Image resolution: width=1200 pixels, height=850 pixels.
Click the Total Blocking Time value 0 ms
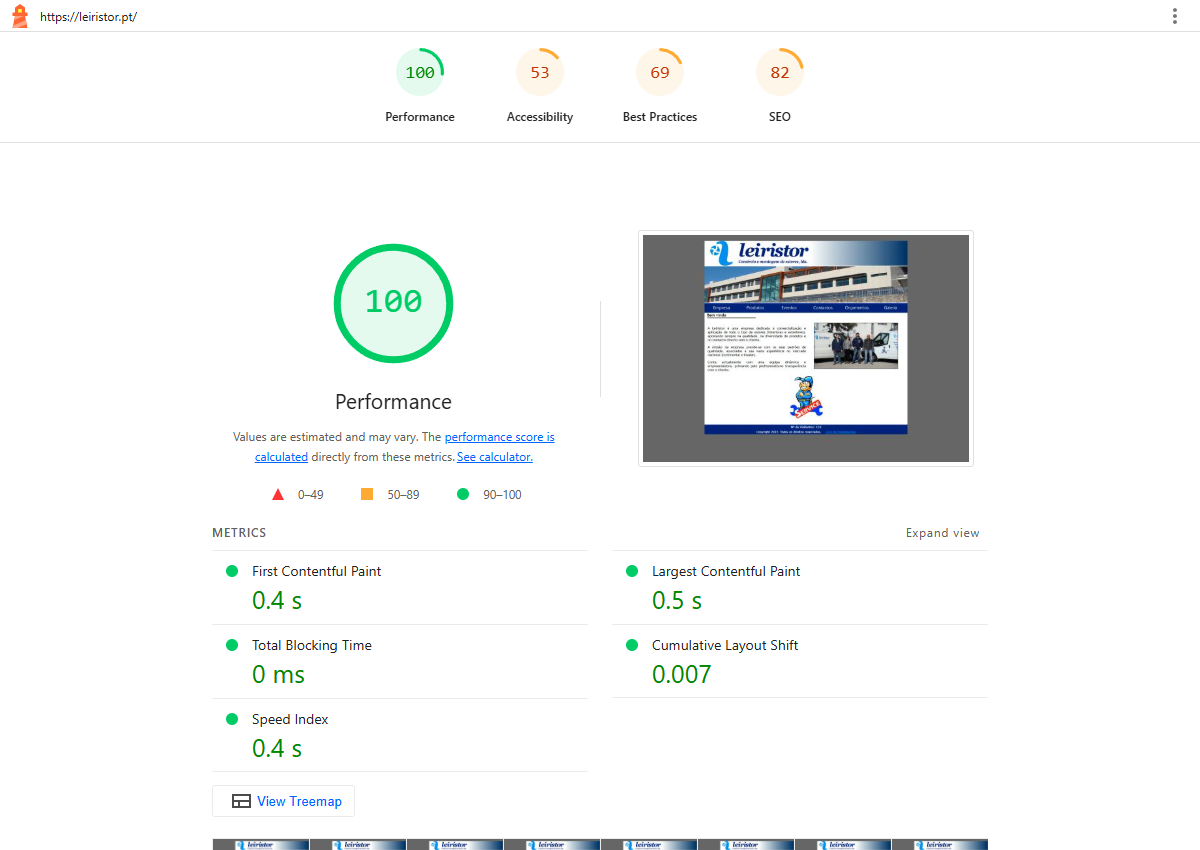coord(278,674)
